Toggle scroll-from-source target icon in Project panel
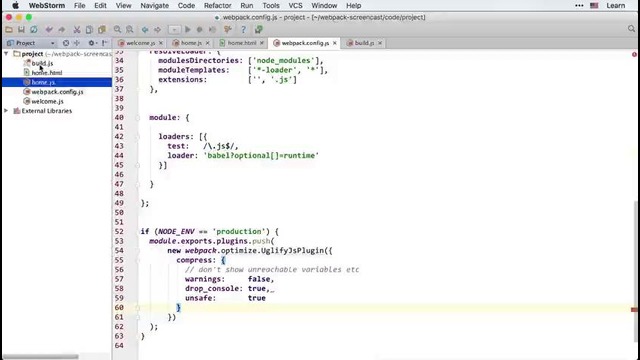Image resolution: width=640 pixels, height=360 pixels. click(x=66, y=43)
